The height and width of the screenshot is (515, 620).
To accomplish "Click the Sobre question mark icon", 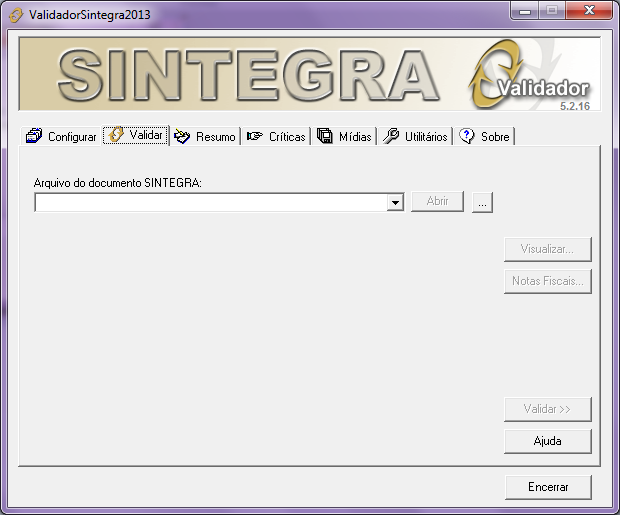I will point(467,136).
